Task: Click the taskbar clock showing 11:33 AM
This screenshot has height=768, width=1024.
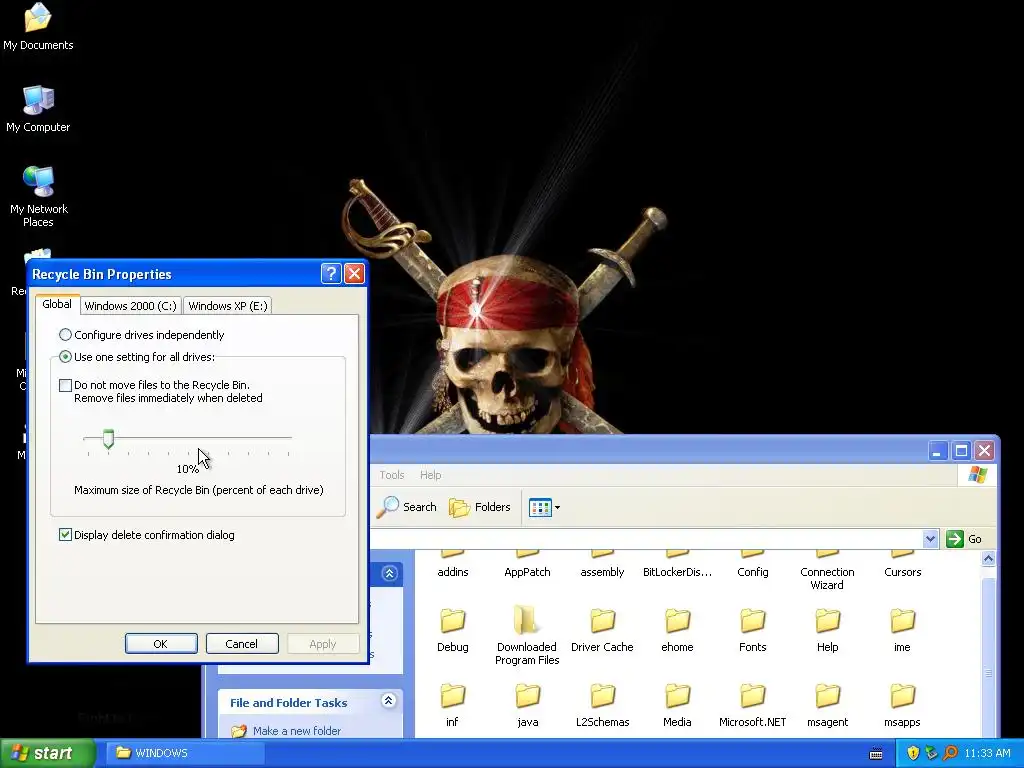Action: point(987,753)
